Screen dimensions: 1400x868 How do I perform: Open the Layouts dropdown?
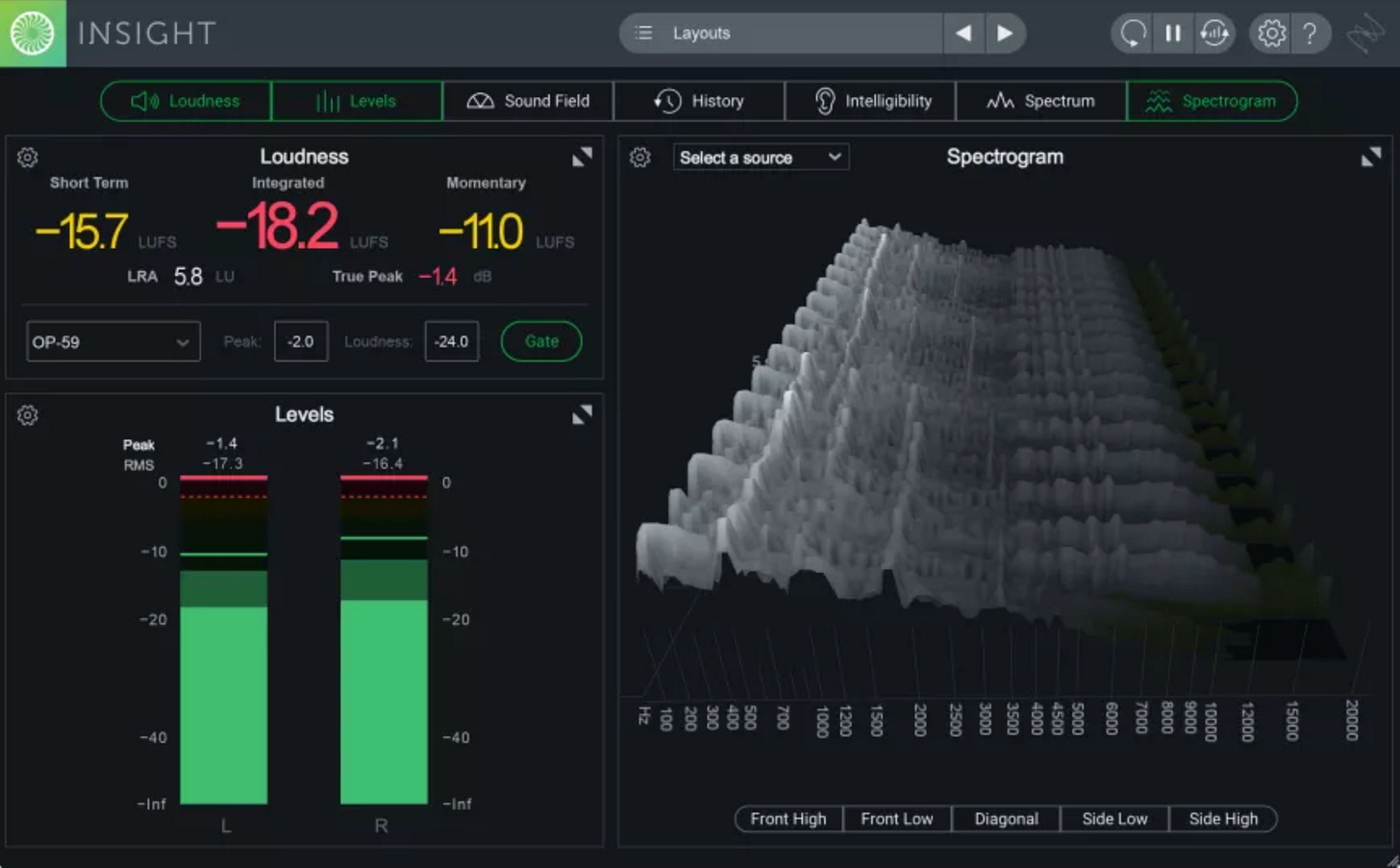point(781,33)
